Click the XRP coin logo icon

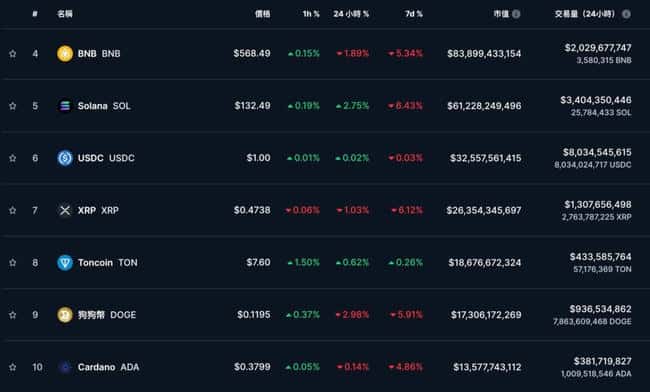tap(65, 210)
